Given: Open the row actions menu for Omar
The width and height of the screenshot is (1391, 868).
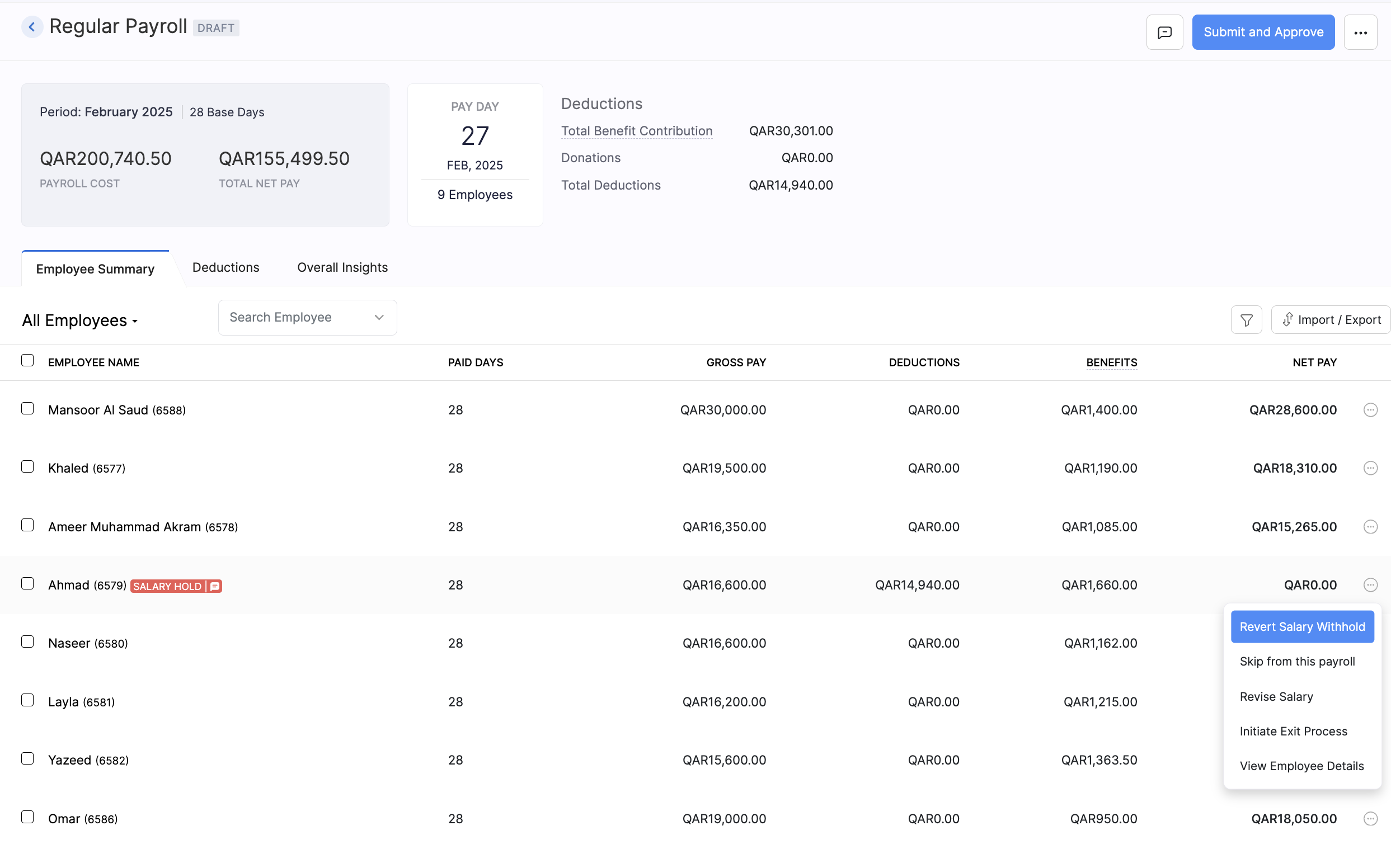Looking at the screenshot, I should tap(1370, 819).
